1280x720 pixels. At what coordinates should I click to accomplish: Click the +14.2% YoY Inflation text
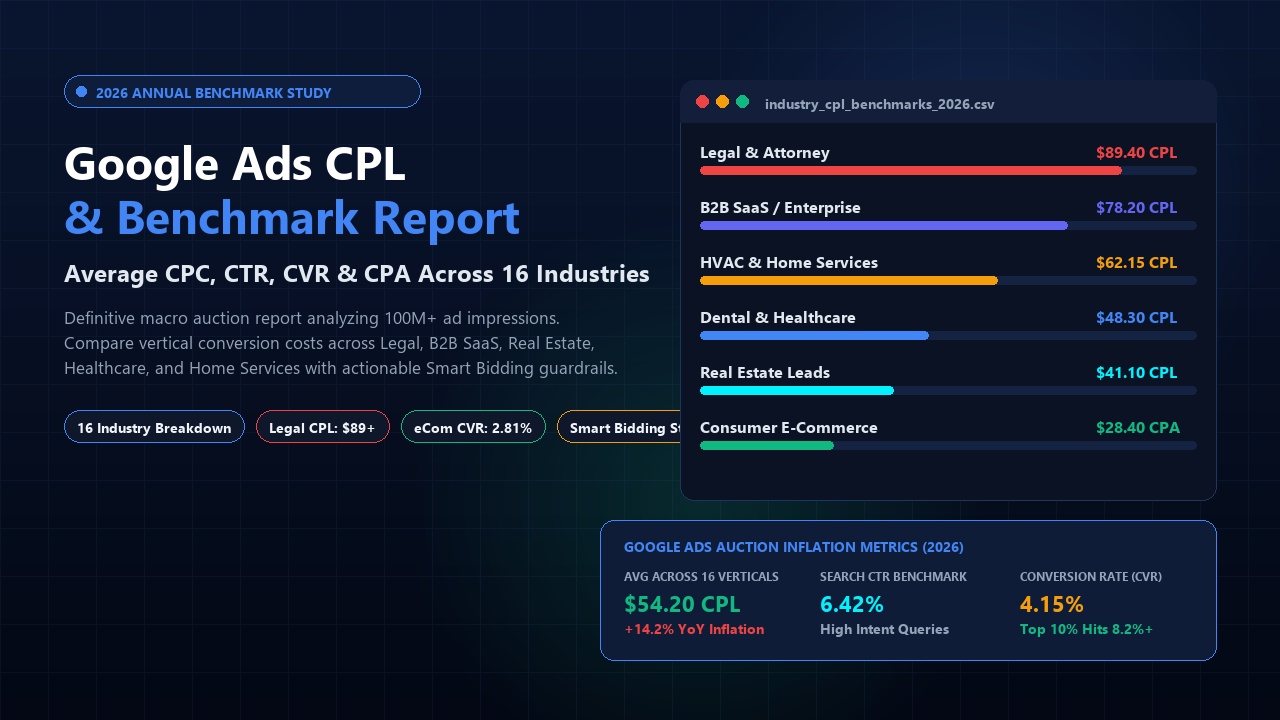(694, 630)
